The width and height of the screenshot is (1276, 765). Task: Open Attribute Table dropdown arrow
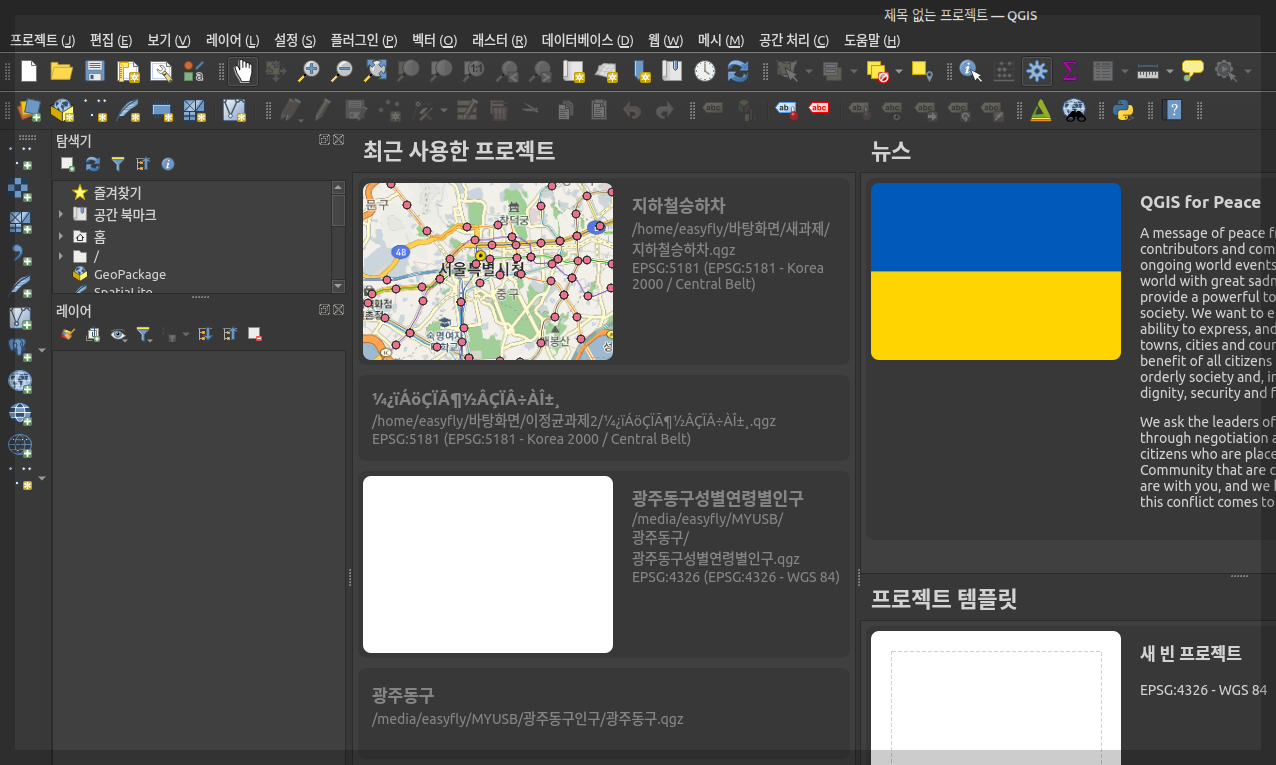[1125, 71]
